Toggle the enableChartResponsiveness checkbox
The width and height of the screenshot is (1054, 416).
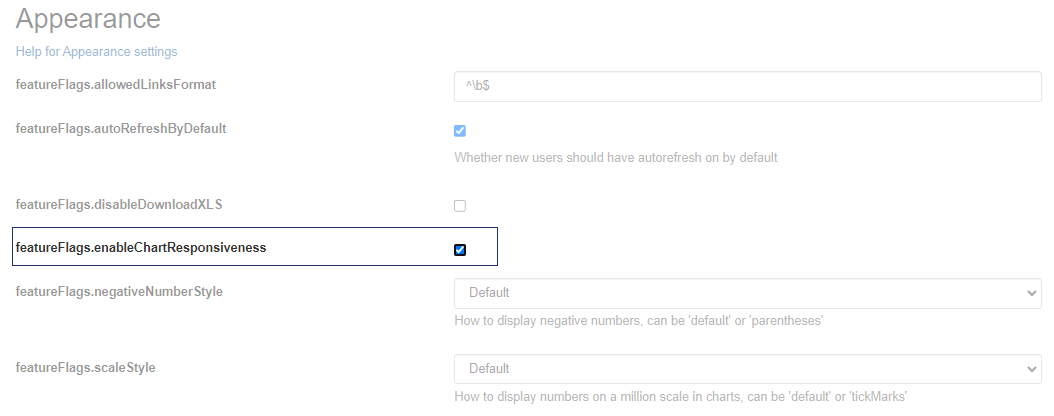coord(460,249)
